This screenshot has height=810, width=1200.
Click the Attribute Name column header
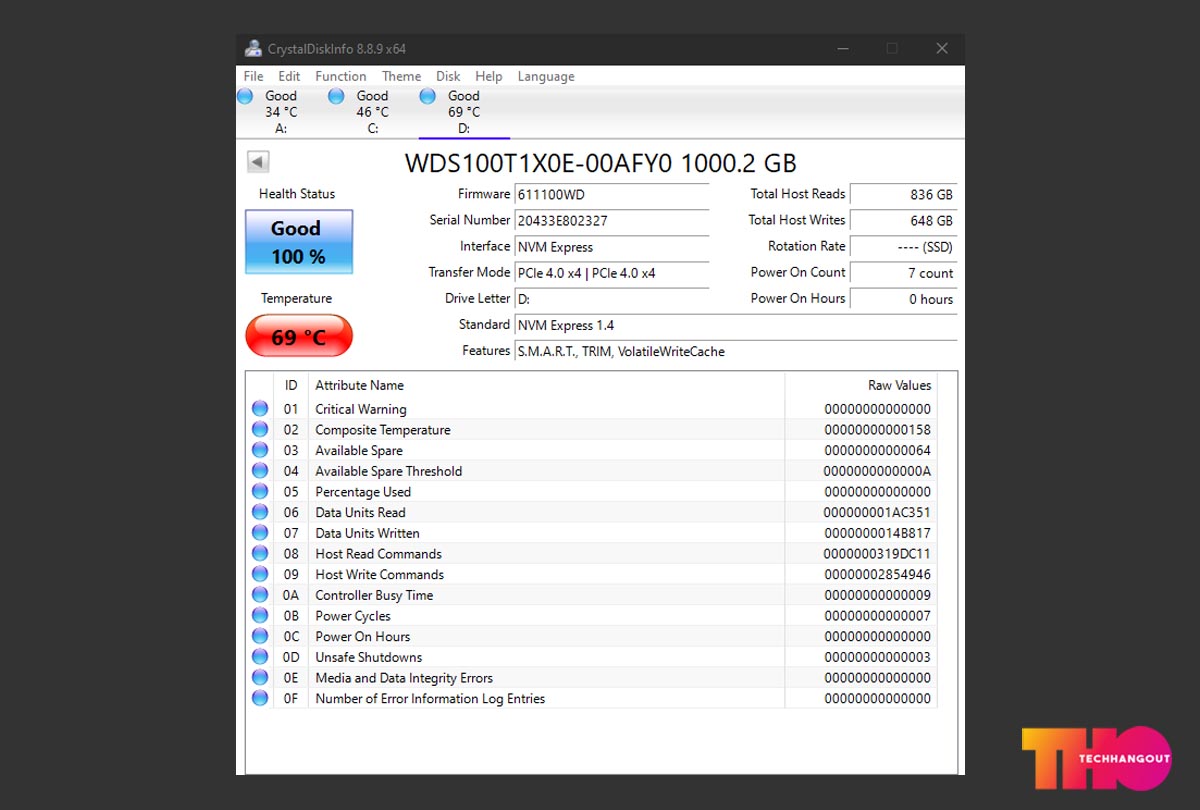[x=546, y=385]
